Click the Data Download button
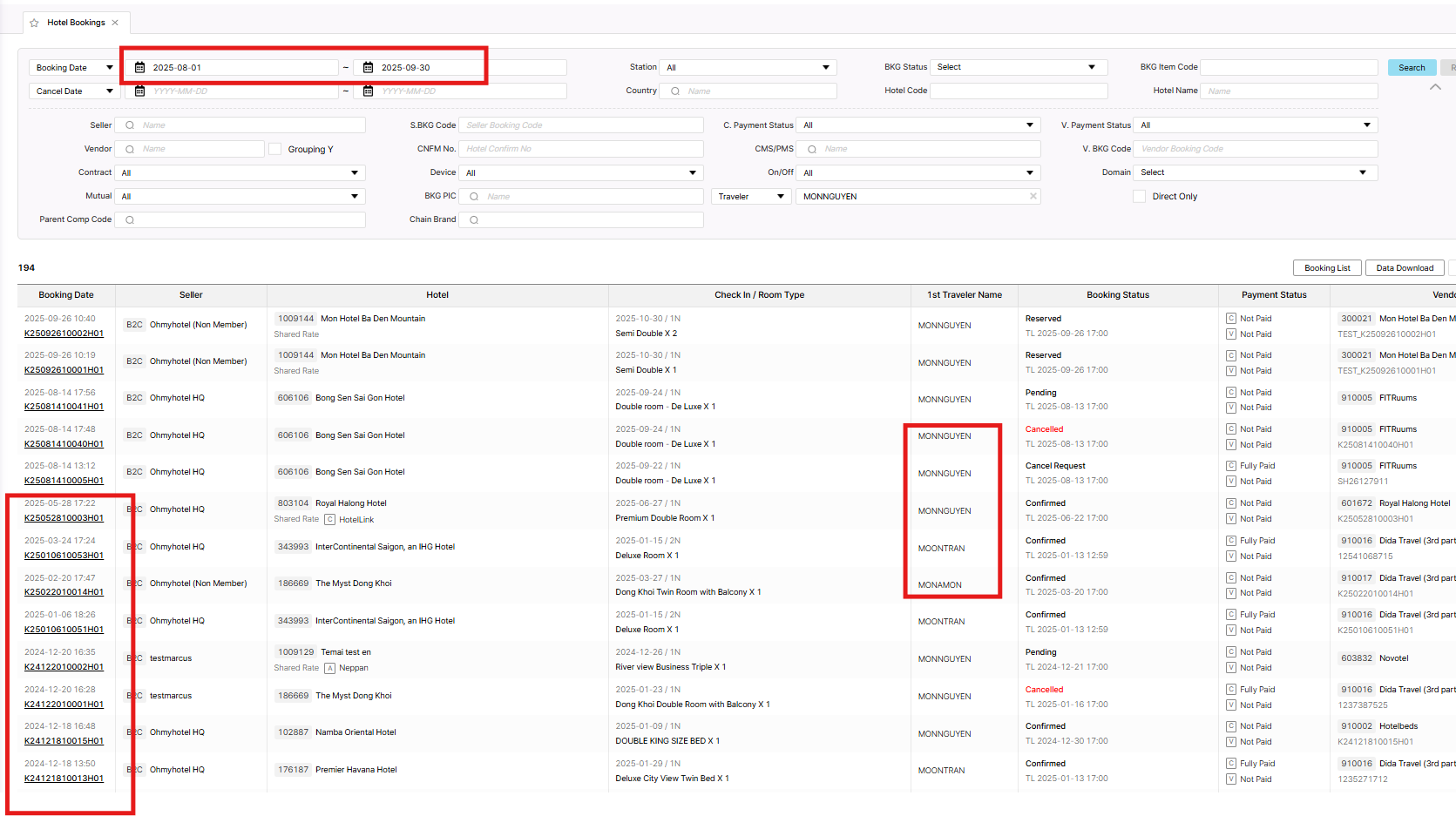The width and height of the screenshot is (1456, 816). click(1404, 268)
